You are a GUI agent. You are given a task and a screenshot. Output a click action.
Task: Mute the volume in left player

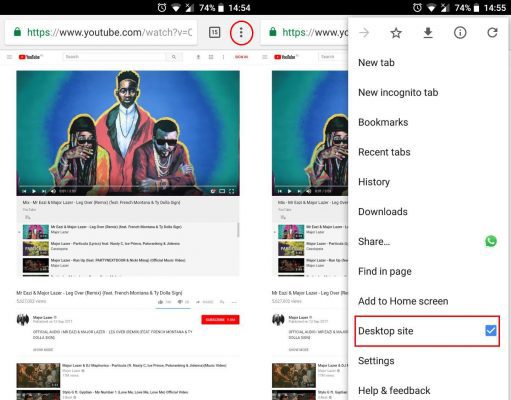53,191
